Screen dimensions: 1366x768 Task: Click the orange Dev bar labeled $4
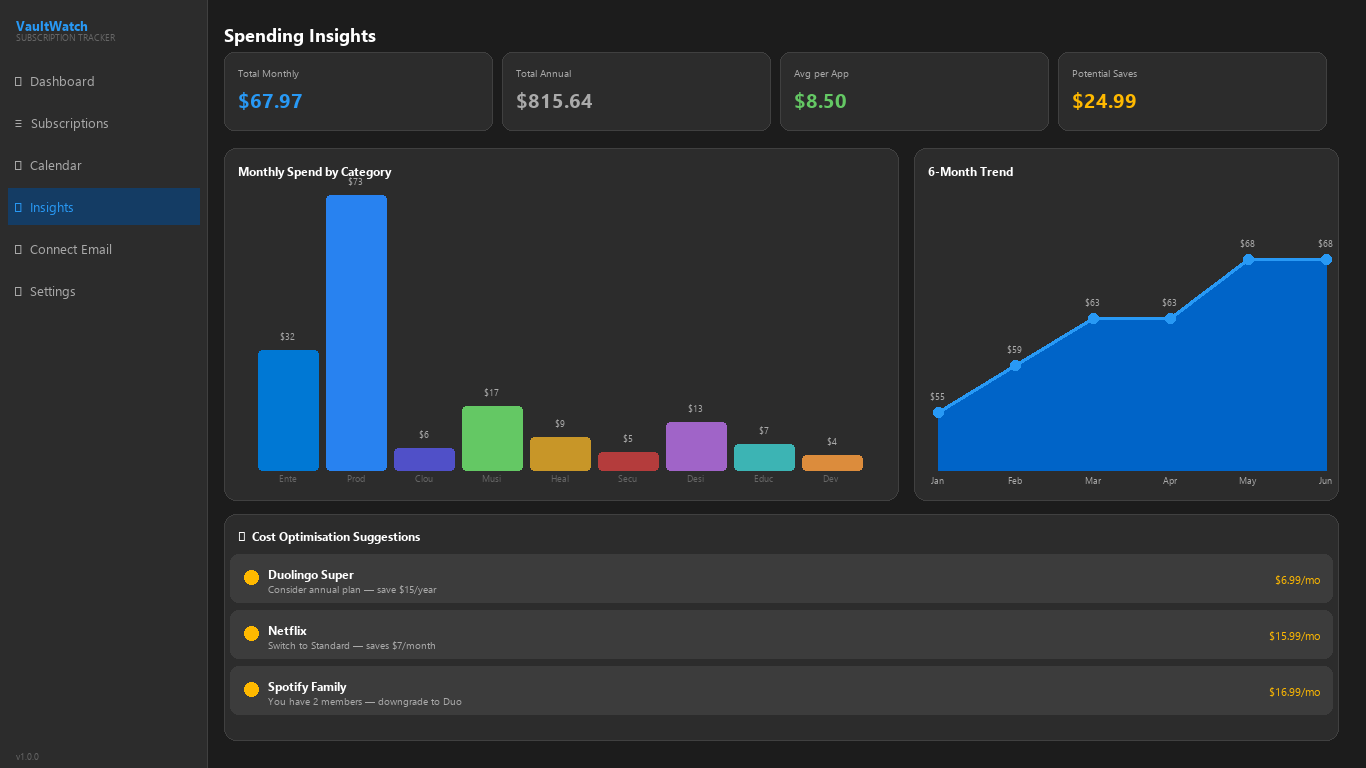coord(832,463)
